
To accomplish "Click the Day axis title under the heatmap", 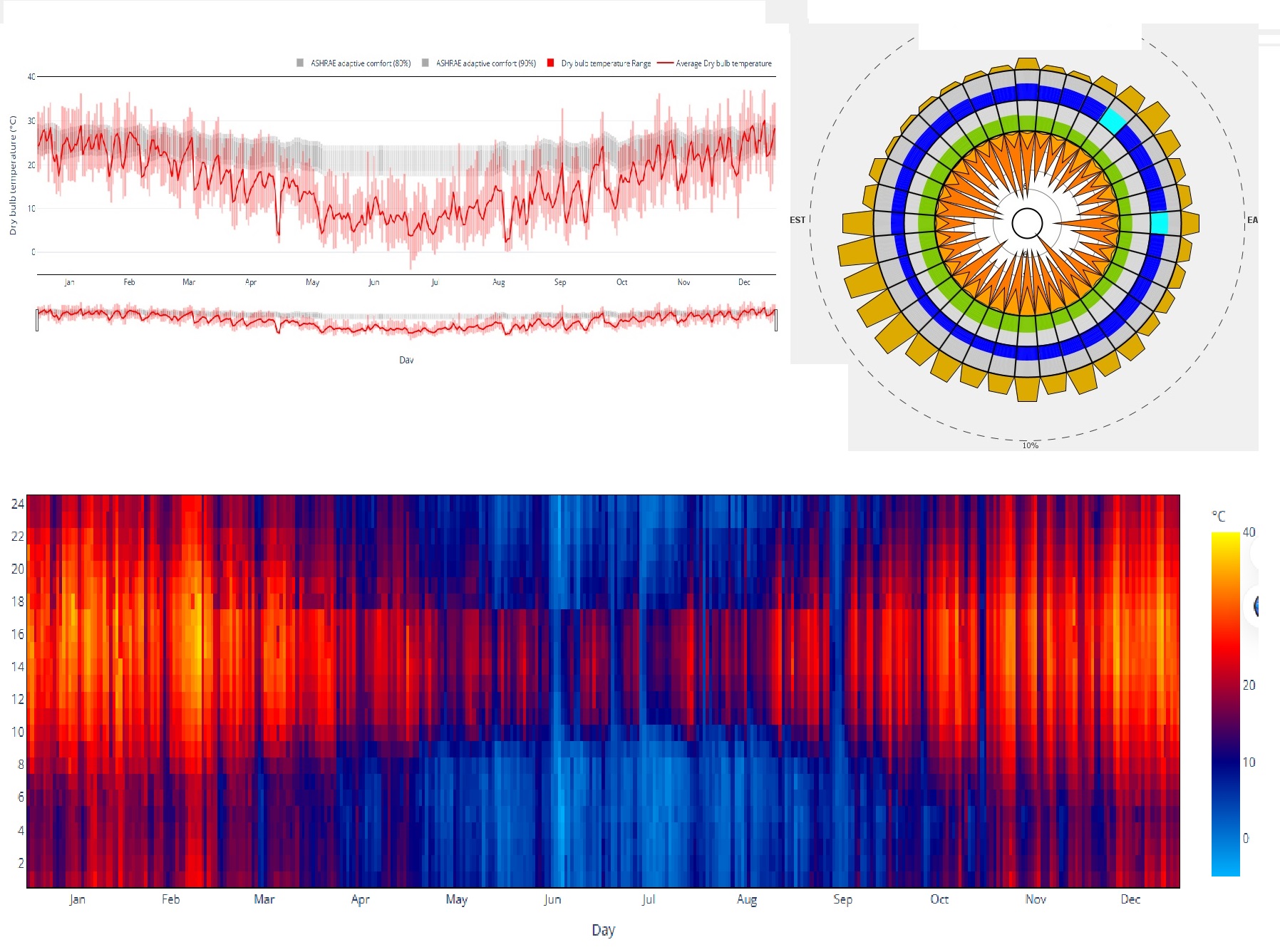I will 603,930.
